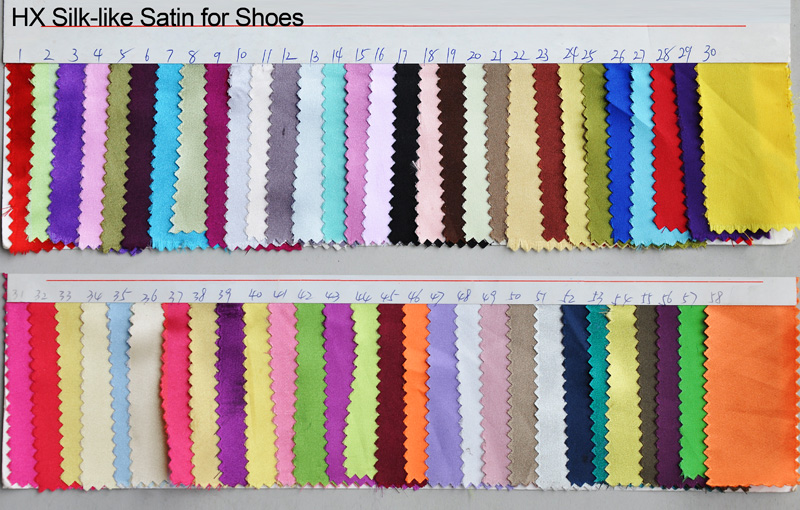The image size is (800, 510).
Task: Choose the burgundy red swatch number 23
Action: pyautogui.click(x=550, y=152)
